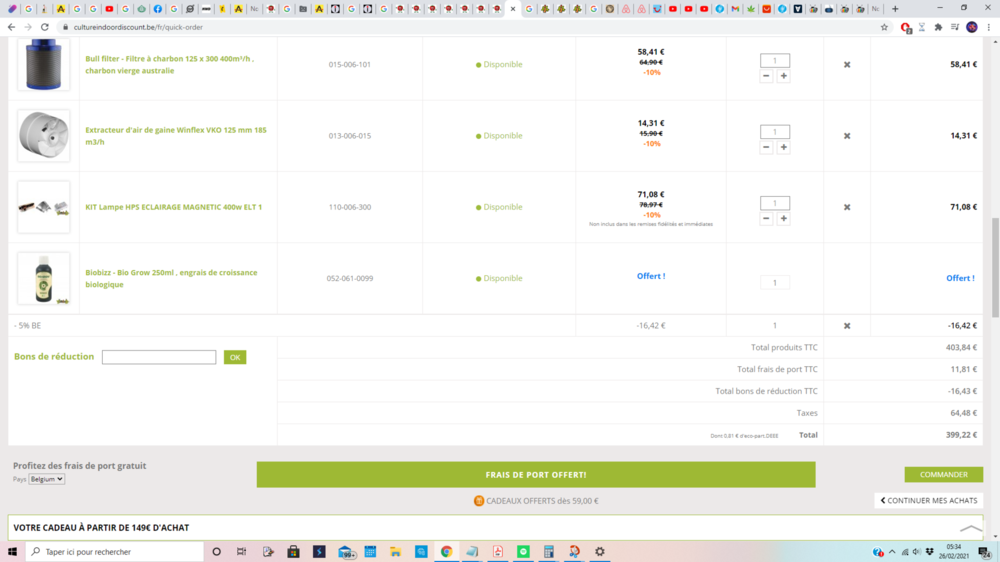This screenshot has width=1000, height=562.
Task: Open Extracteur d'air Winflex VKO link
Action: coord(176,136)
